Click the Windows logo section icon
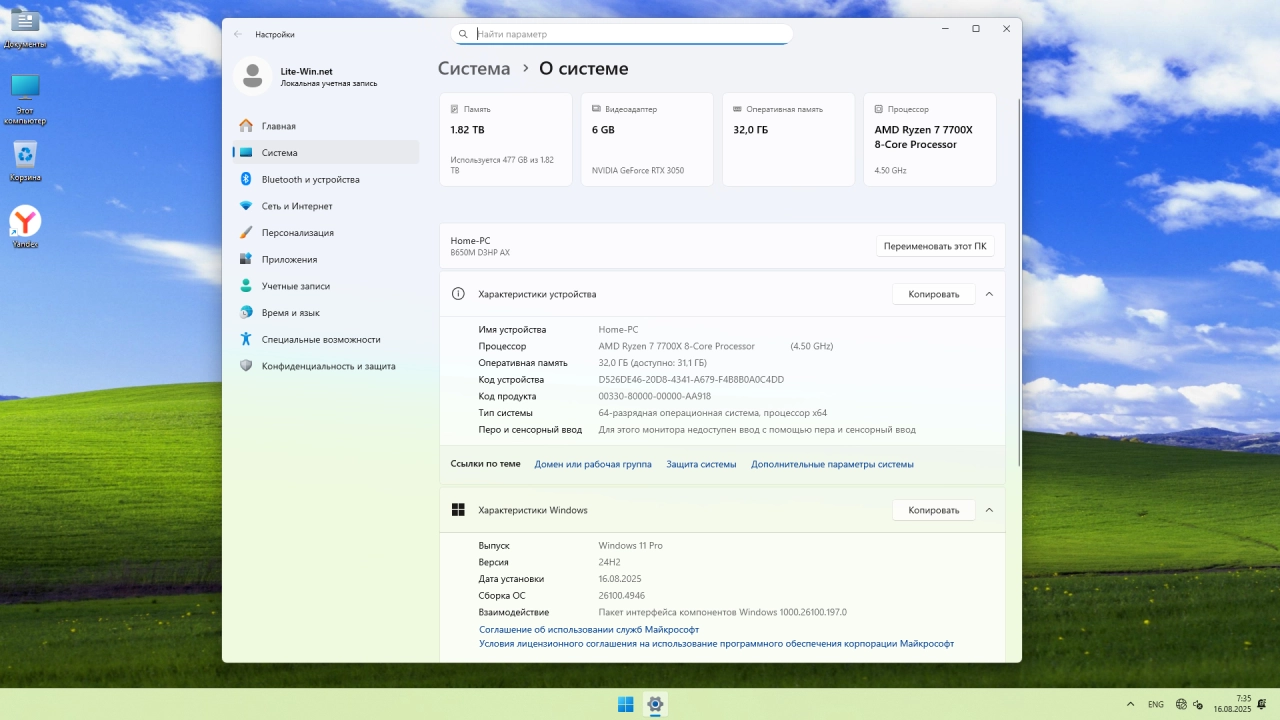Viewport: 1280px width, 720px height. (x=458, y=510)
